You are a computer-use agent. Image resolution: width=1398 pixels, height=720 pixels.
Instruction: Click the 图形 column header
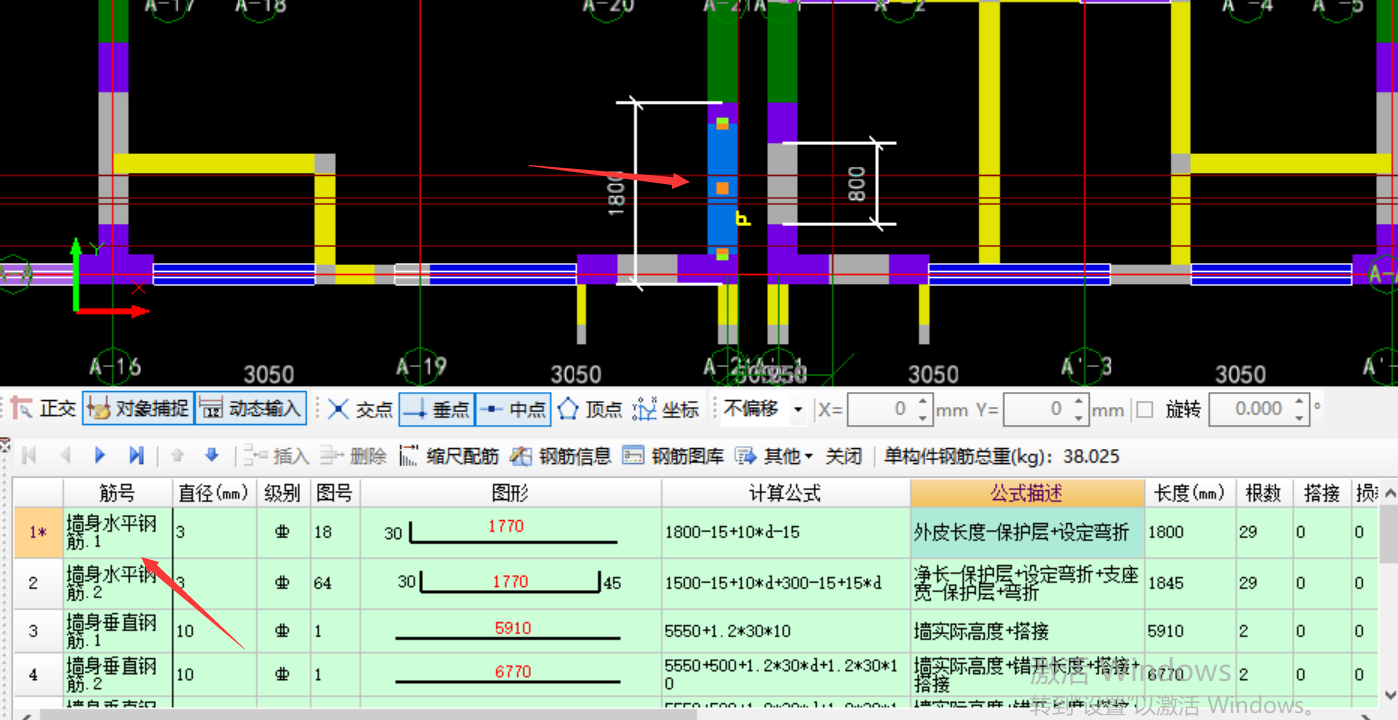tap(511, 493)
